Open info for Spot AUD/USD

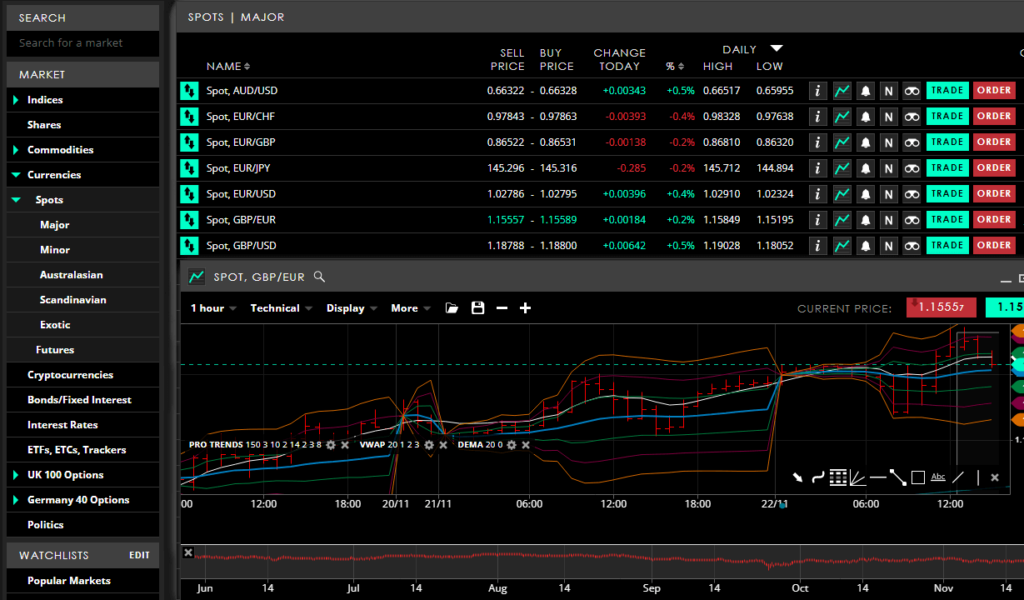point(817,91)
